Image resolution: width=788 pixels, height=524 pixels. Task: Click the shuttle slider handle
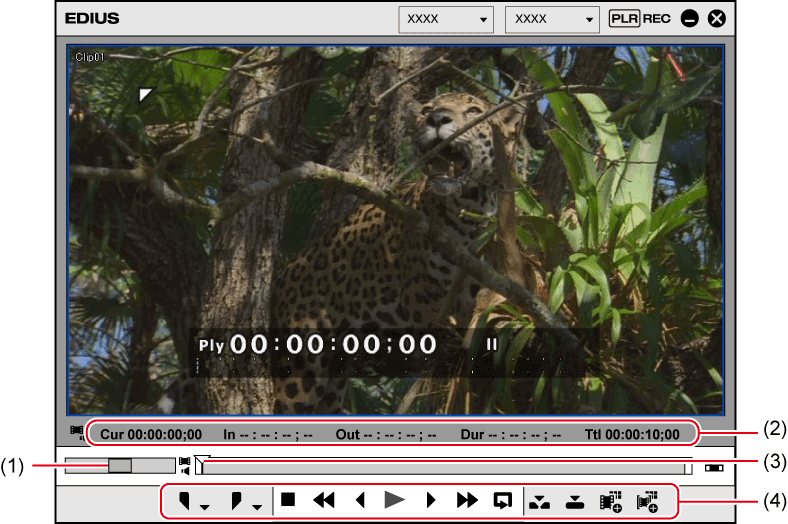click(x=120, y=465)
